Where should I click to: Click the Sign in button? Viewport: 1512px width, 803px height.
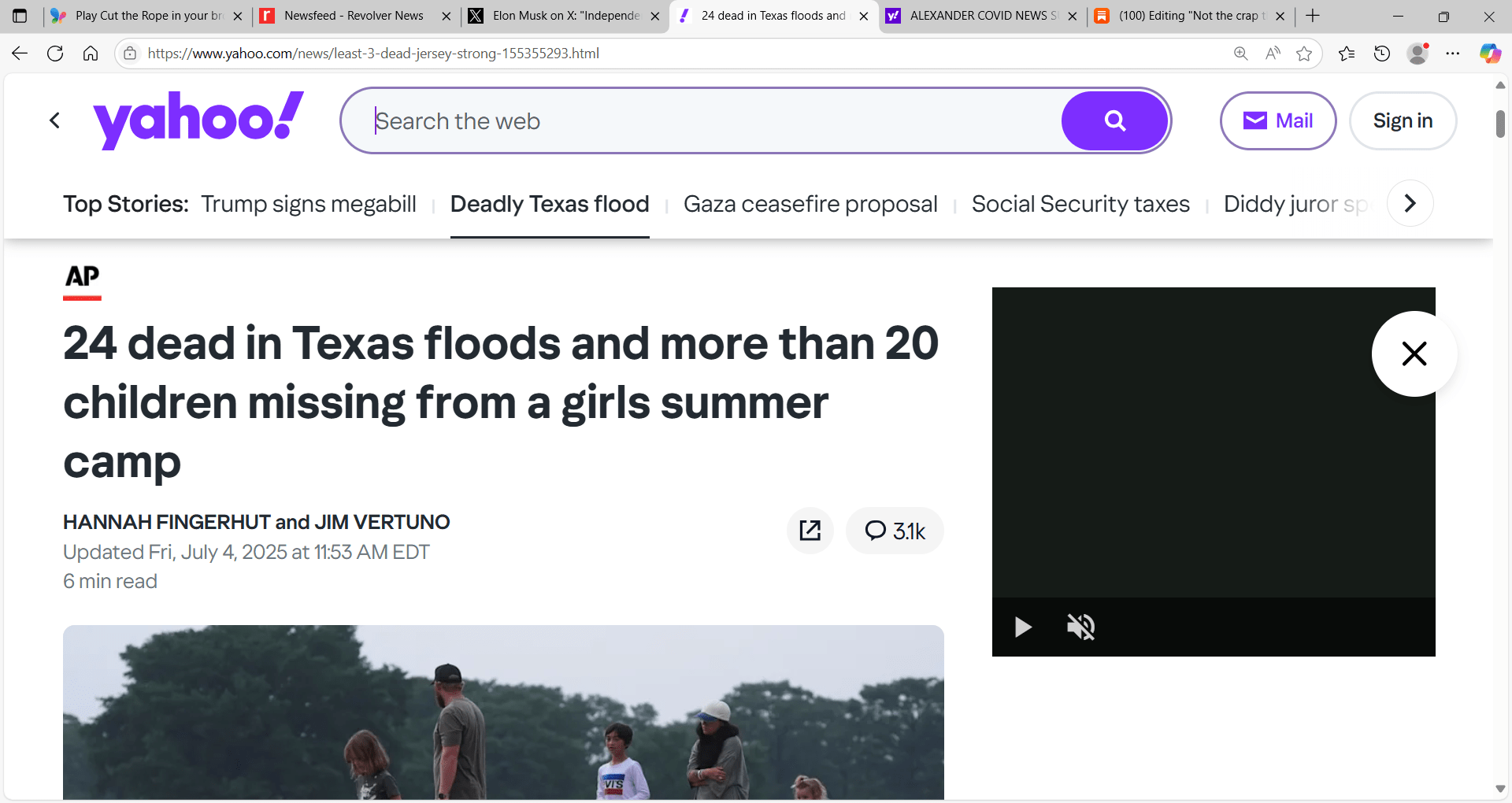tap(1403, 120)
